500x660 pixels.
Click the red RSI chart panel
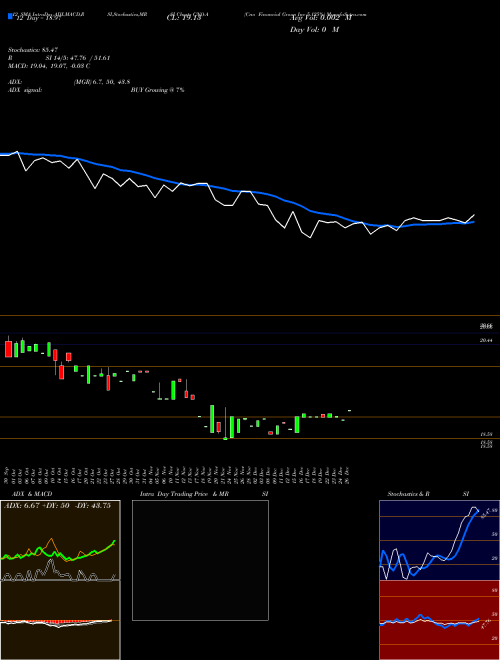(x=439, y=620)
